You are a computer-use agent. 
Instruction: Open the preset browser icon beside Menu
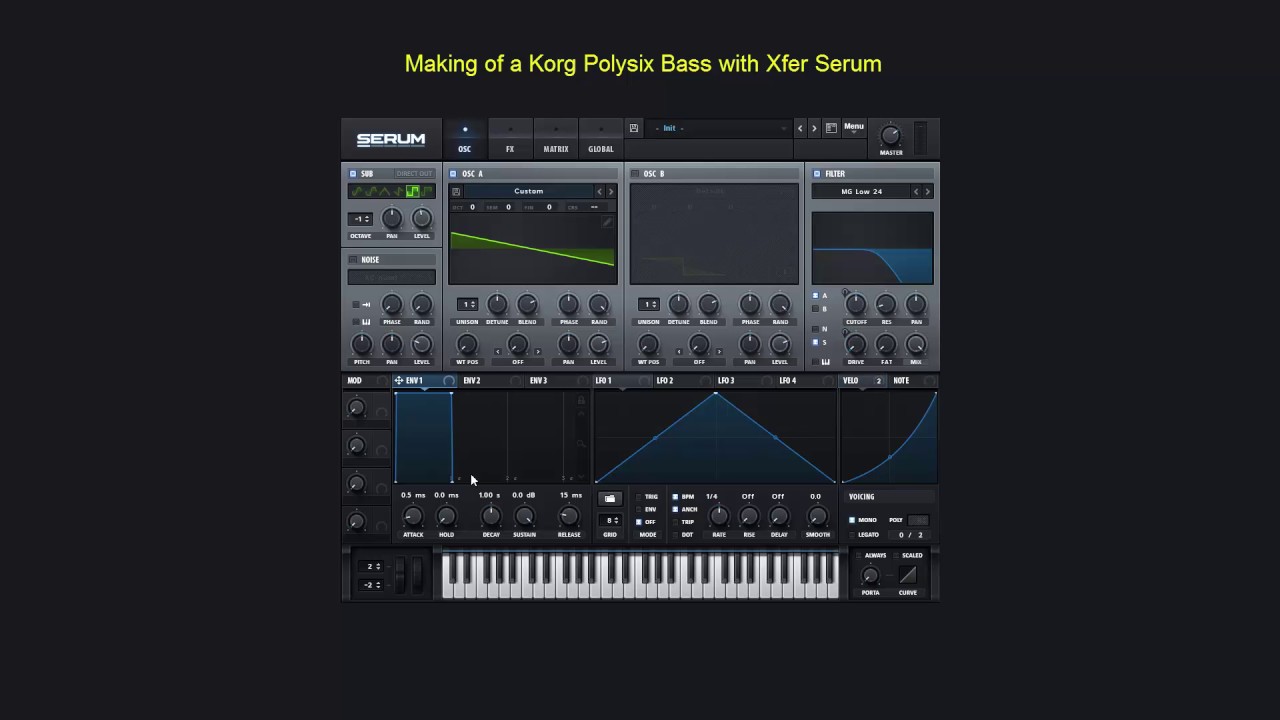point(831,128)
